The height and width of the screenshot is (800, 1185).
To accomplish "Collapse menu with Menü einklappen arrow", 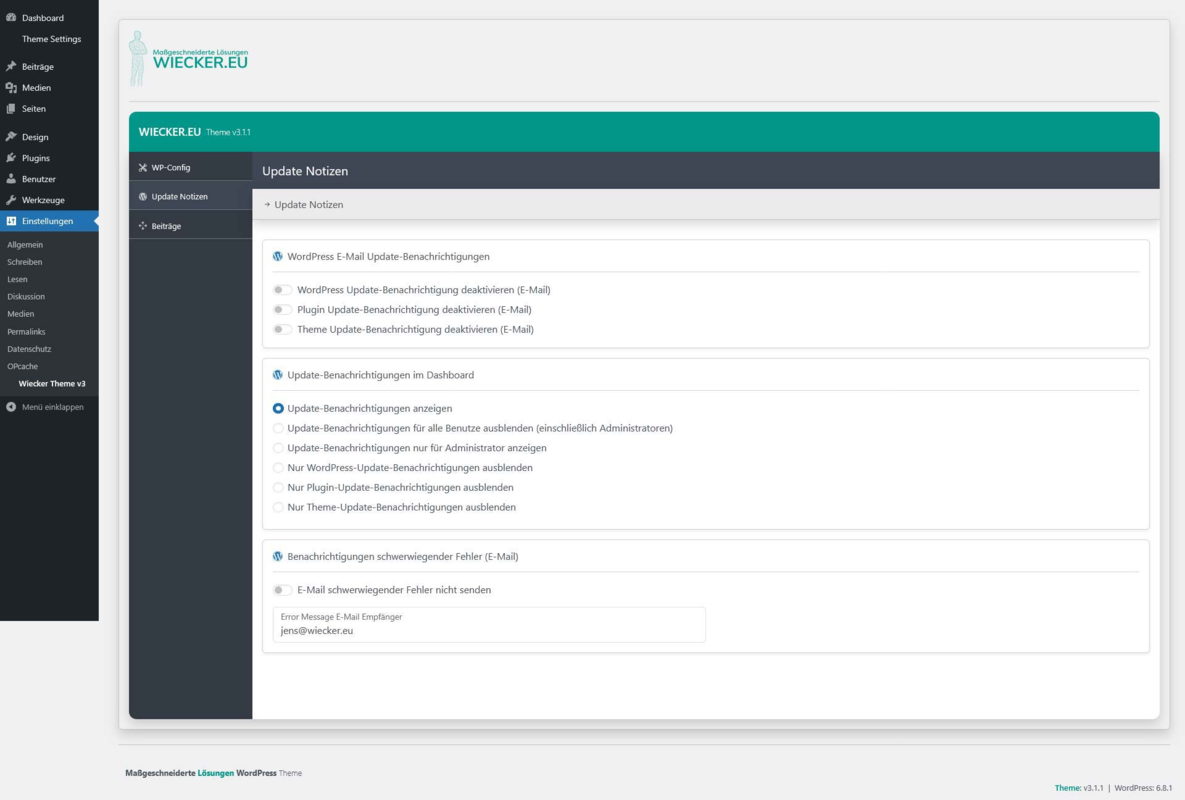I will pyautogui.click(x=11, y=407).
